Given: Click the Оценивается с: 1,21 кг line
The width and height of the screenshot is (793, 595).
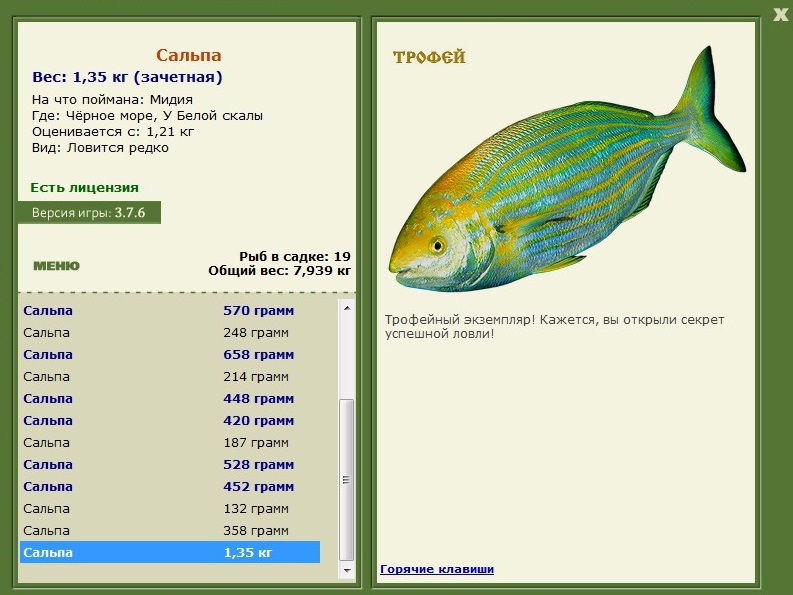Looking at the screenshot, I should (113, 132).
